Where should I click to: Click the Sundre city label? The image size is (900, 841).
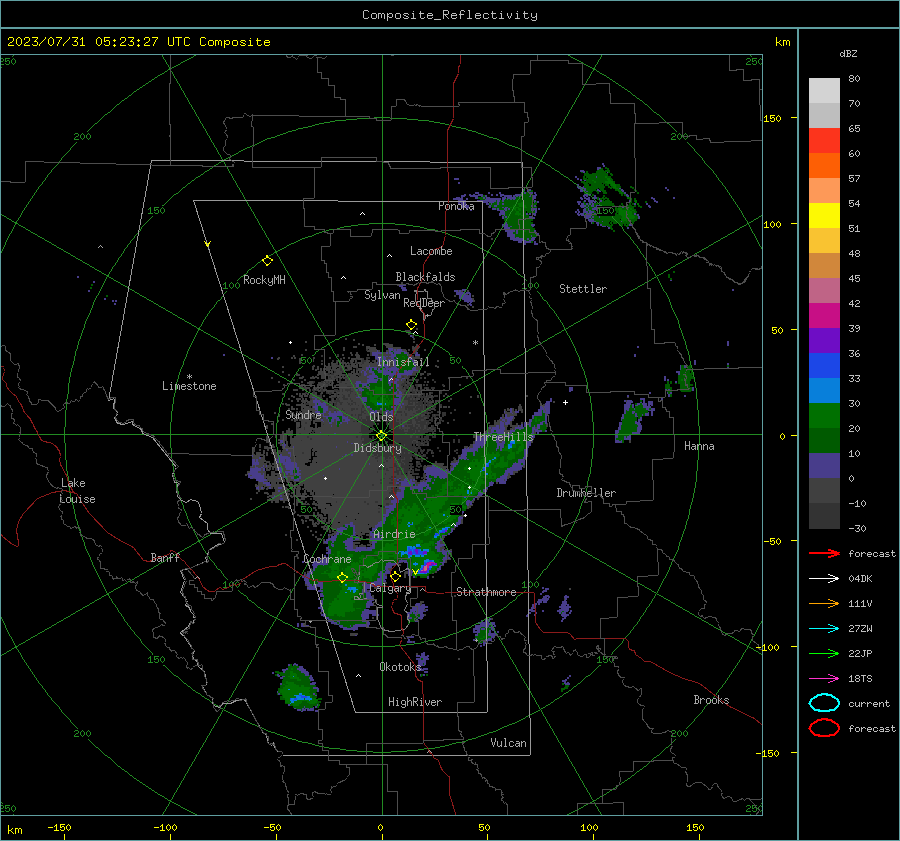[303, 414]
